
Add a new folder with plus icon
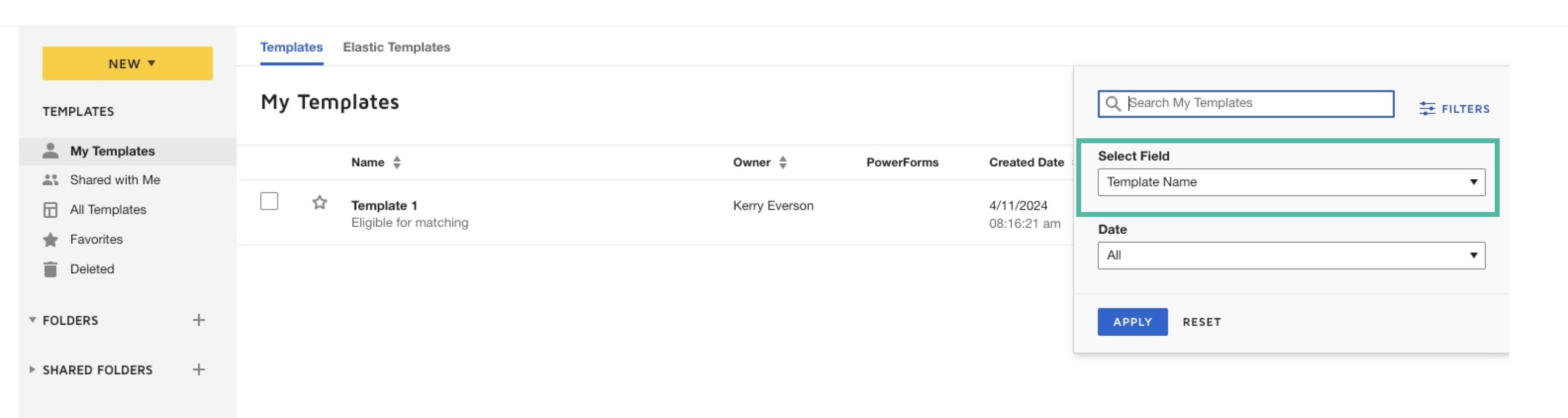tap(198, 320)
